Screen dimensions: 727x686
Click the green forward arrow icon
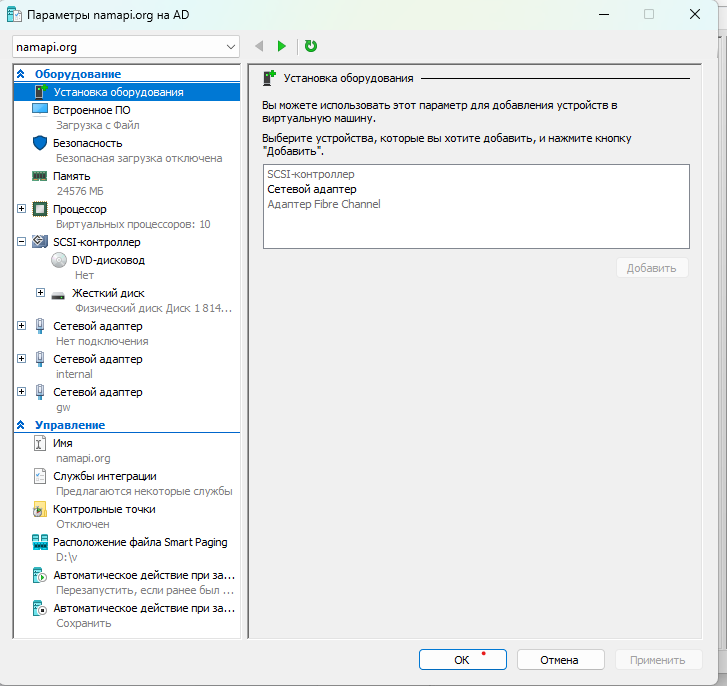tap(282, 46)
